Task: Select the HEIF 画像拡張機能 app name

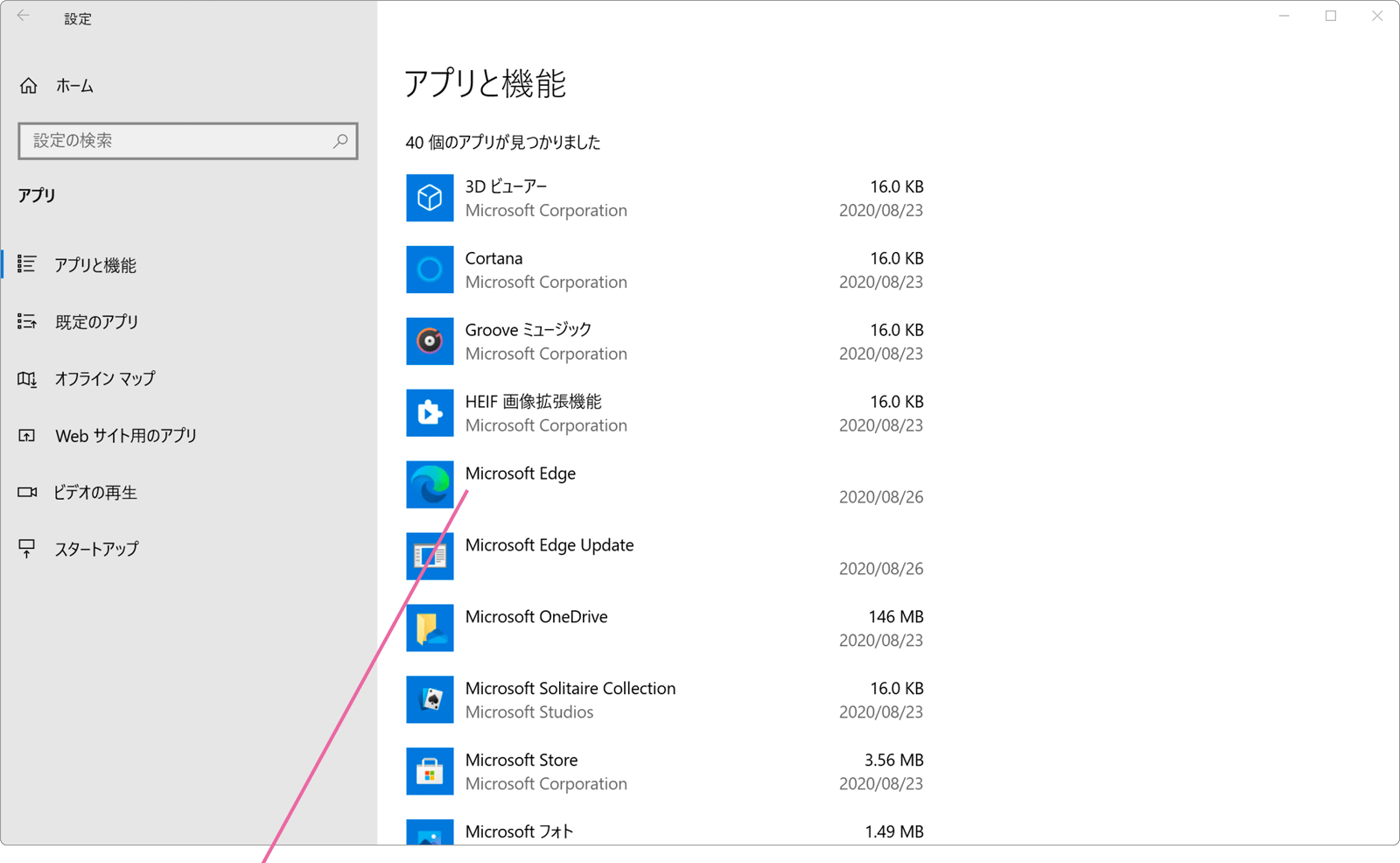Action: [533, 402]
